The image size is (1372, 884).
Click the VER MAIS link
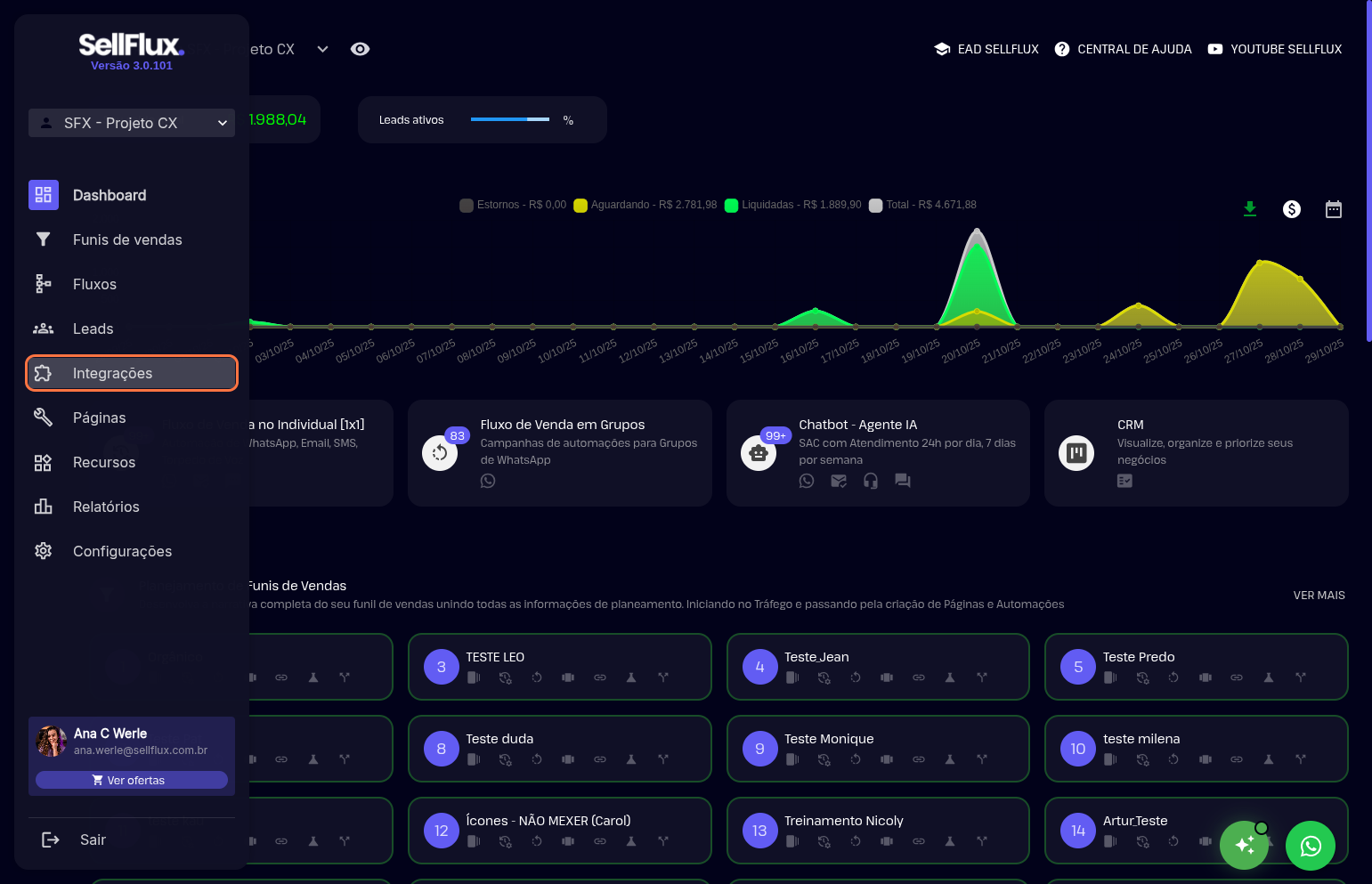(1319, 596)
